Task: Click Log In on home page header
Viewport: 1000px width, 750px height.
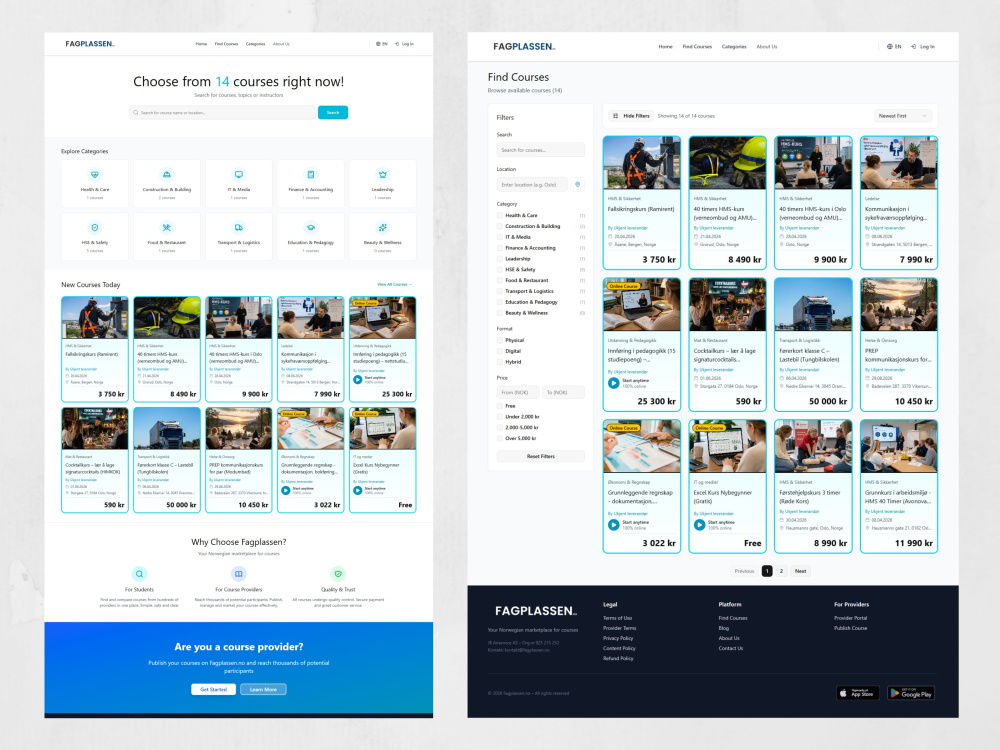Action: point(404,44)
